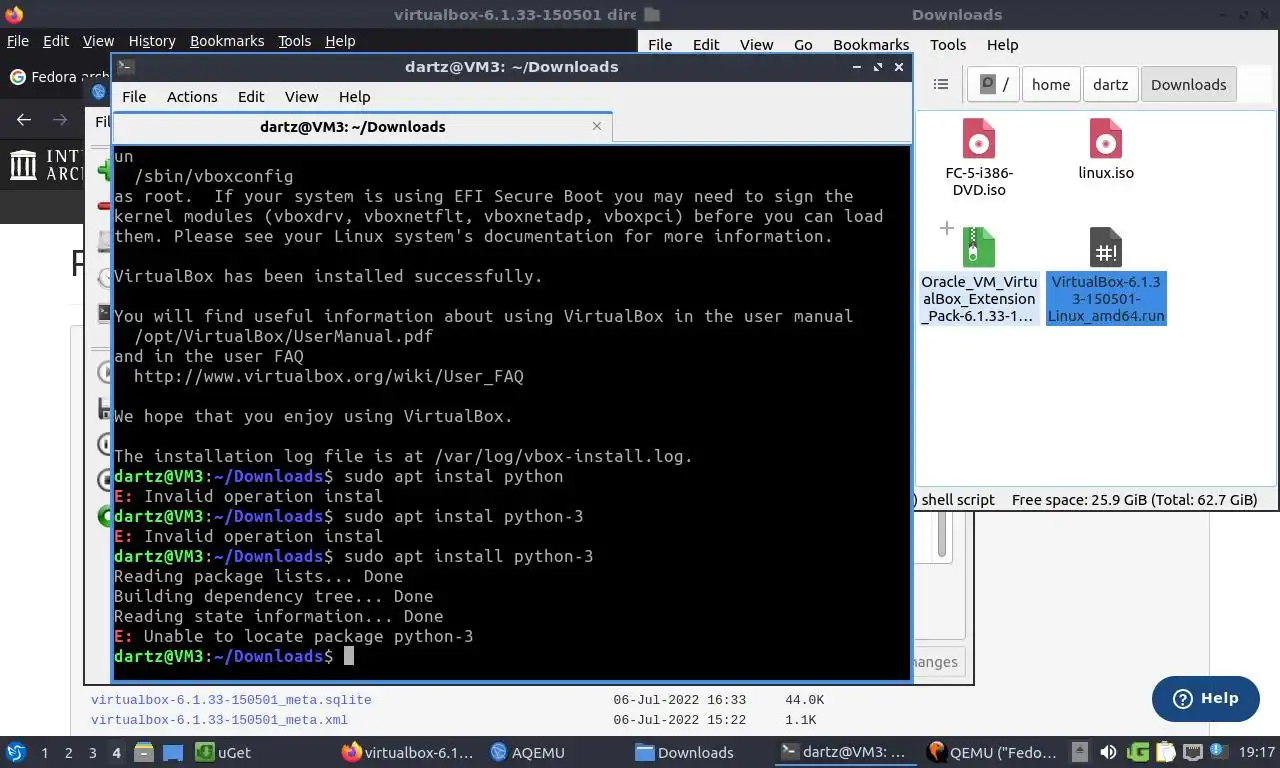Open the Firefox View menu
Screen dimensions: 1280x768
click(x=98, y=41)
